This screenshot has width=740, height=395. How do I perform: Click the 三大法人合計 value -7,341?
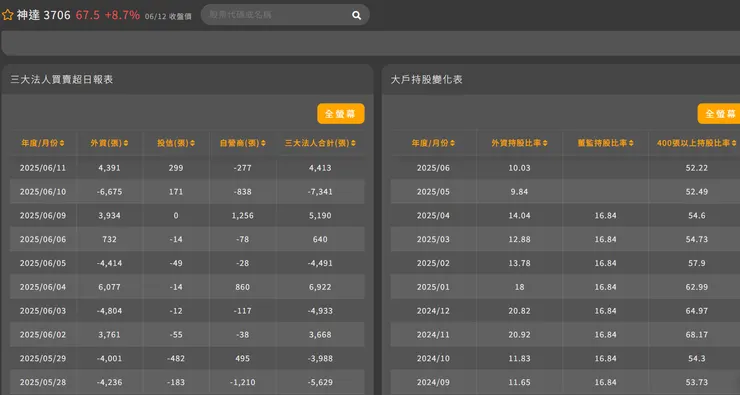[320, 192]
